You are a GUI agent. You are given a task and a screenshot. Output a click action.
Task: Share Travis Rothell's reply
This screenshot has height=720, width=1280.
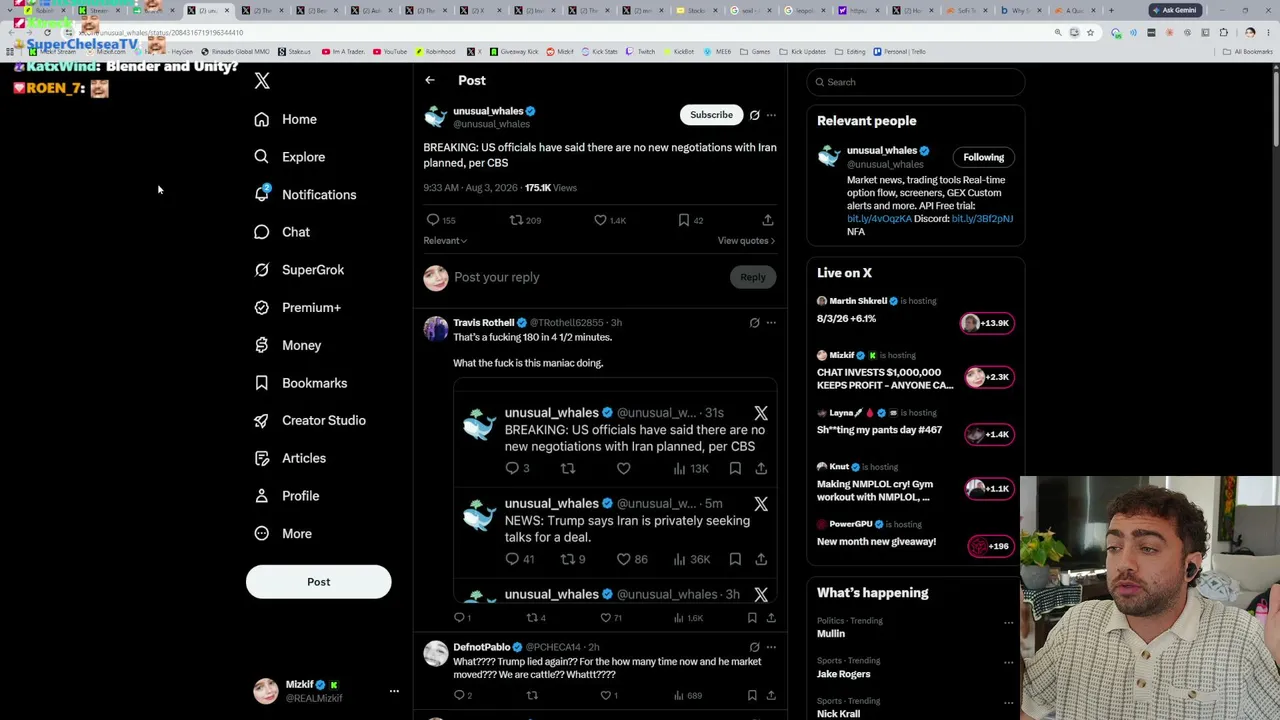771,618
